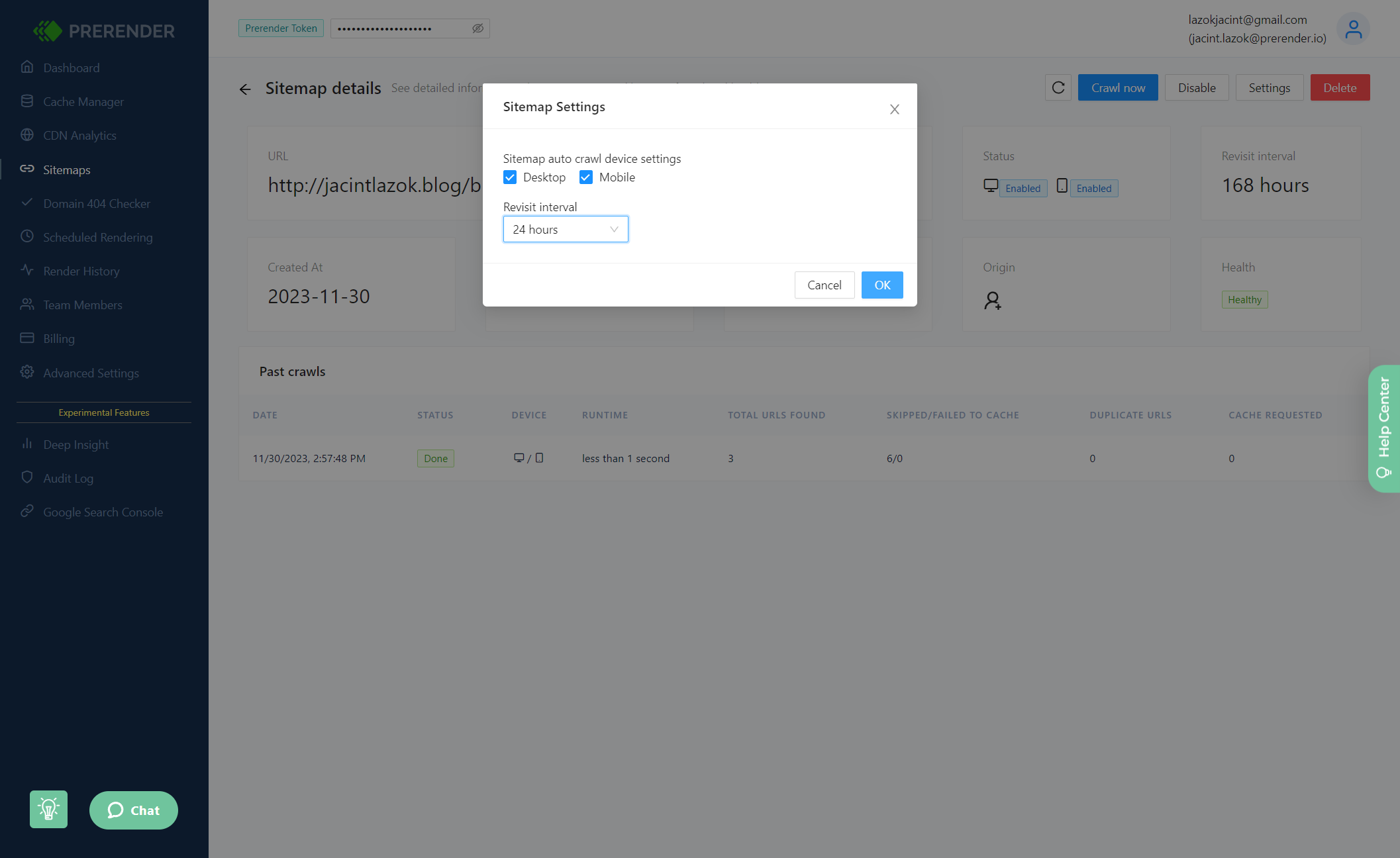Click the red Delete button
The width and height of the screenshot is (1400, 858).
pyautogui.click(x=1340, y=87)
